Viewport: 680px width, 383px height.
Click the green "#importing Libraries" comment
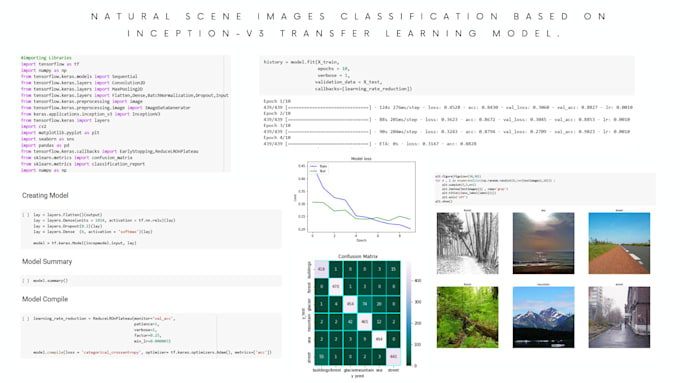(x=46, y=58)
